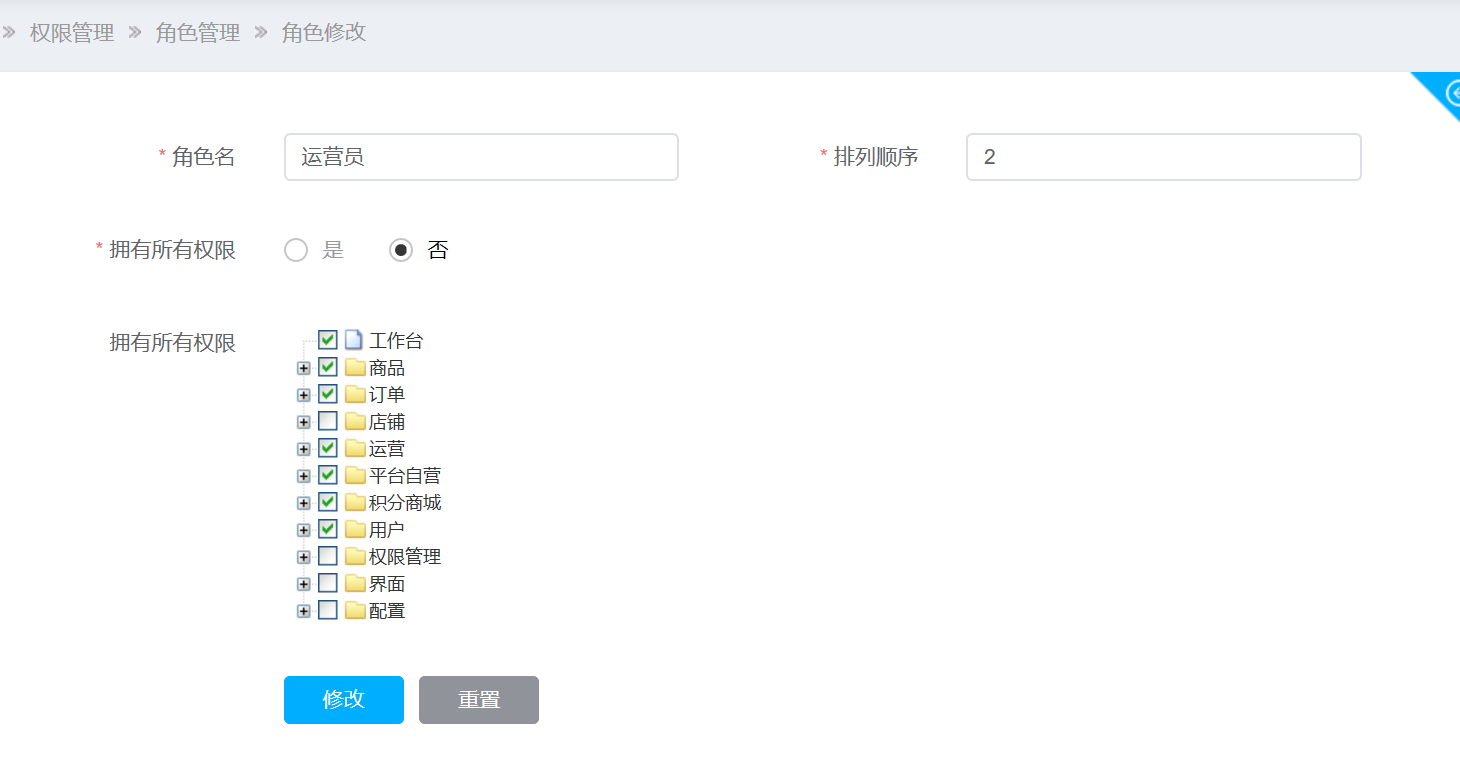Click the 商品 folder icon
The width and height of the screenshot is (1460, 766).
coord(355,367)
